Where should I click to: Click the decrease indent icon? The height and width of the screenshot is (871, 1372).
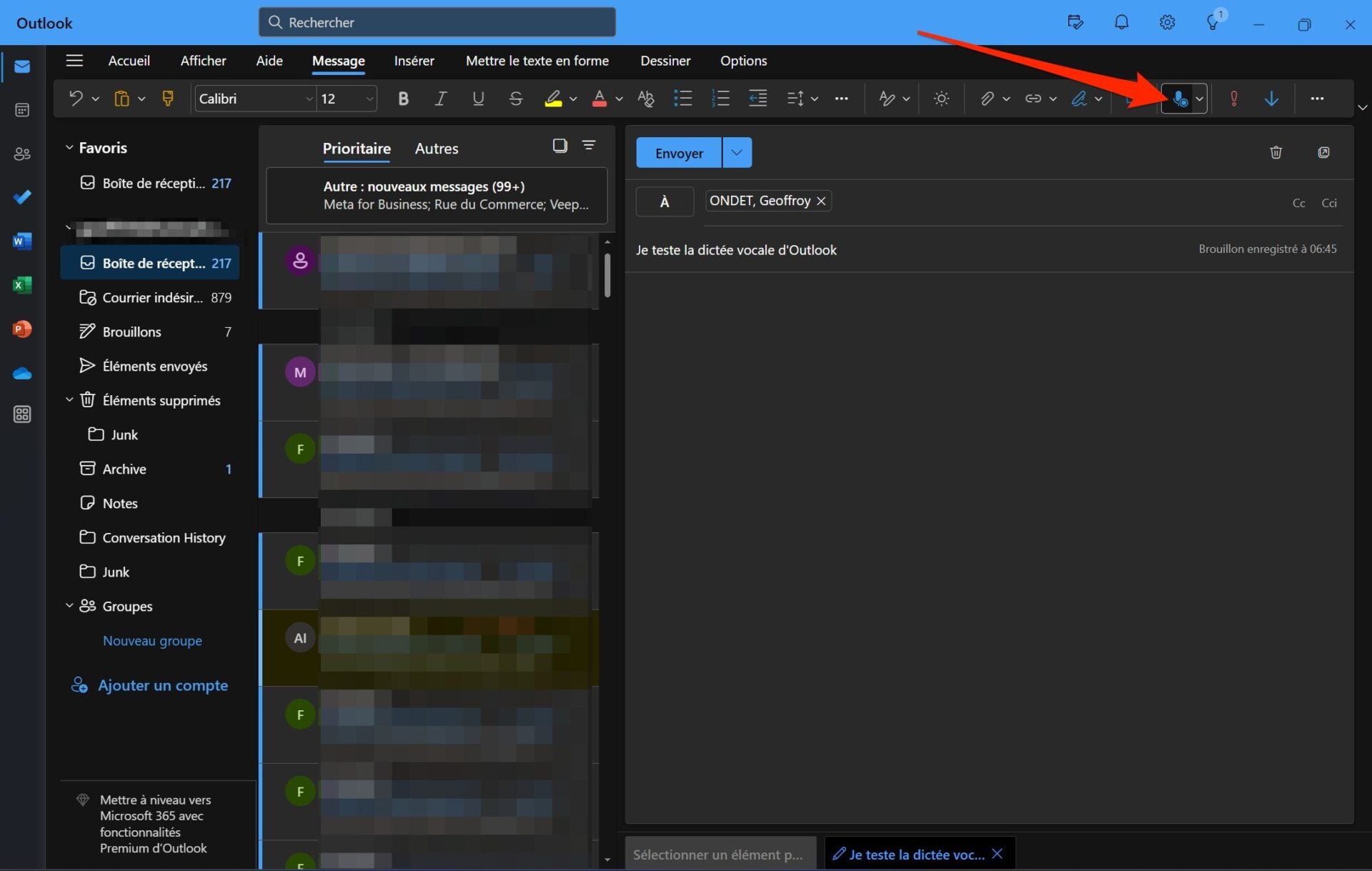[757, 99]
